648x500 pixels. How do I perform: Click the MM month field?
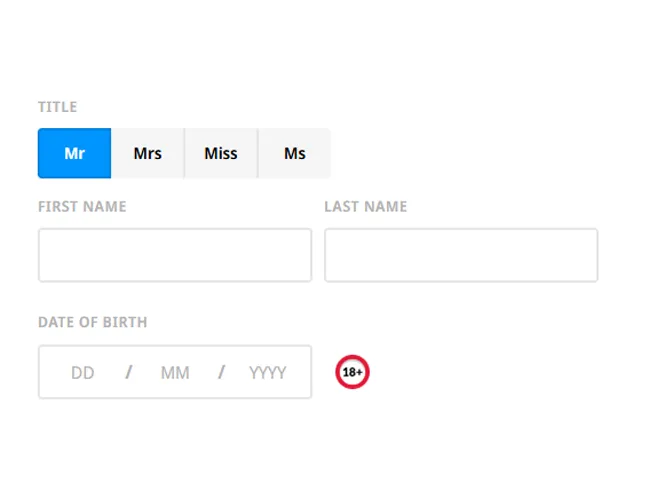[175, 373]
